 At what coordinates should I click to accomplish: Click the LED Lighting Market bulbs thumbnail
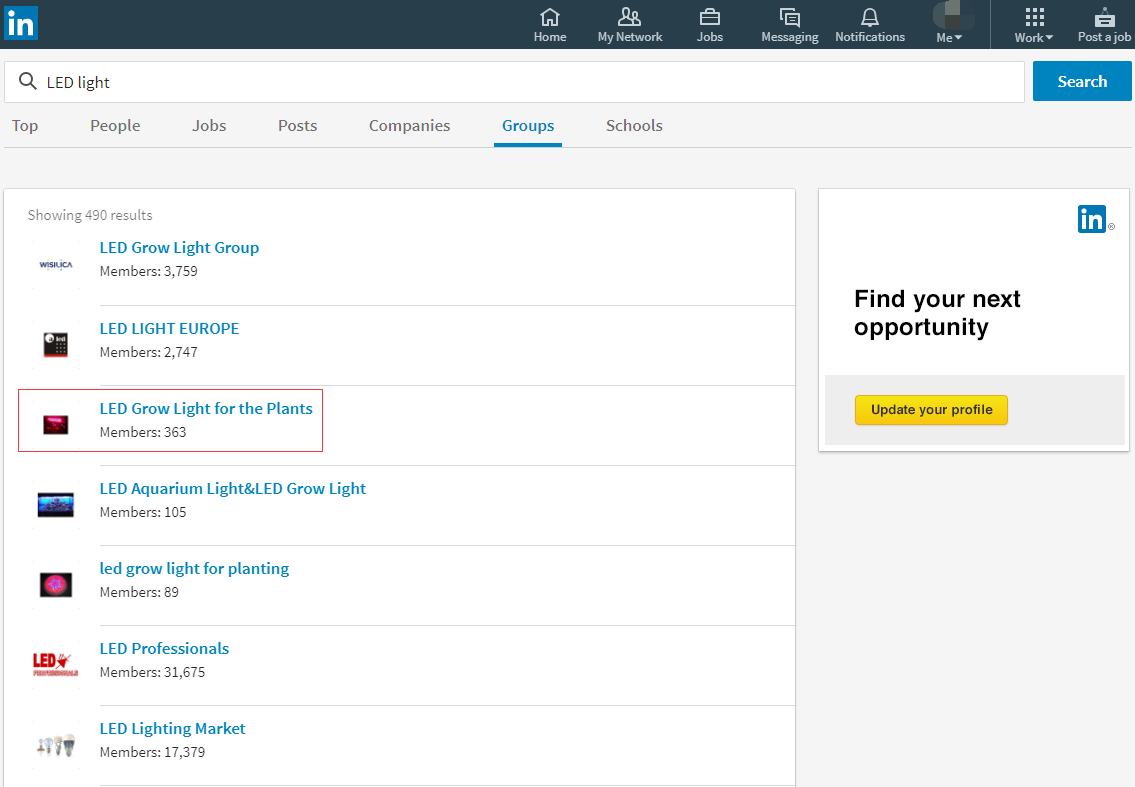pos(56,745)
